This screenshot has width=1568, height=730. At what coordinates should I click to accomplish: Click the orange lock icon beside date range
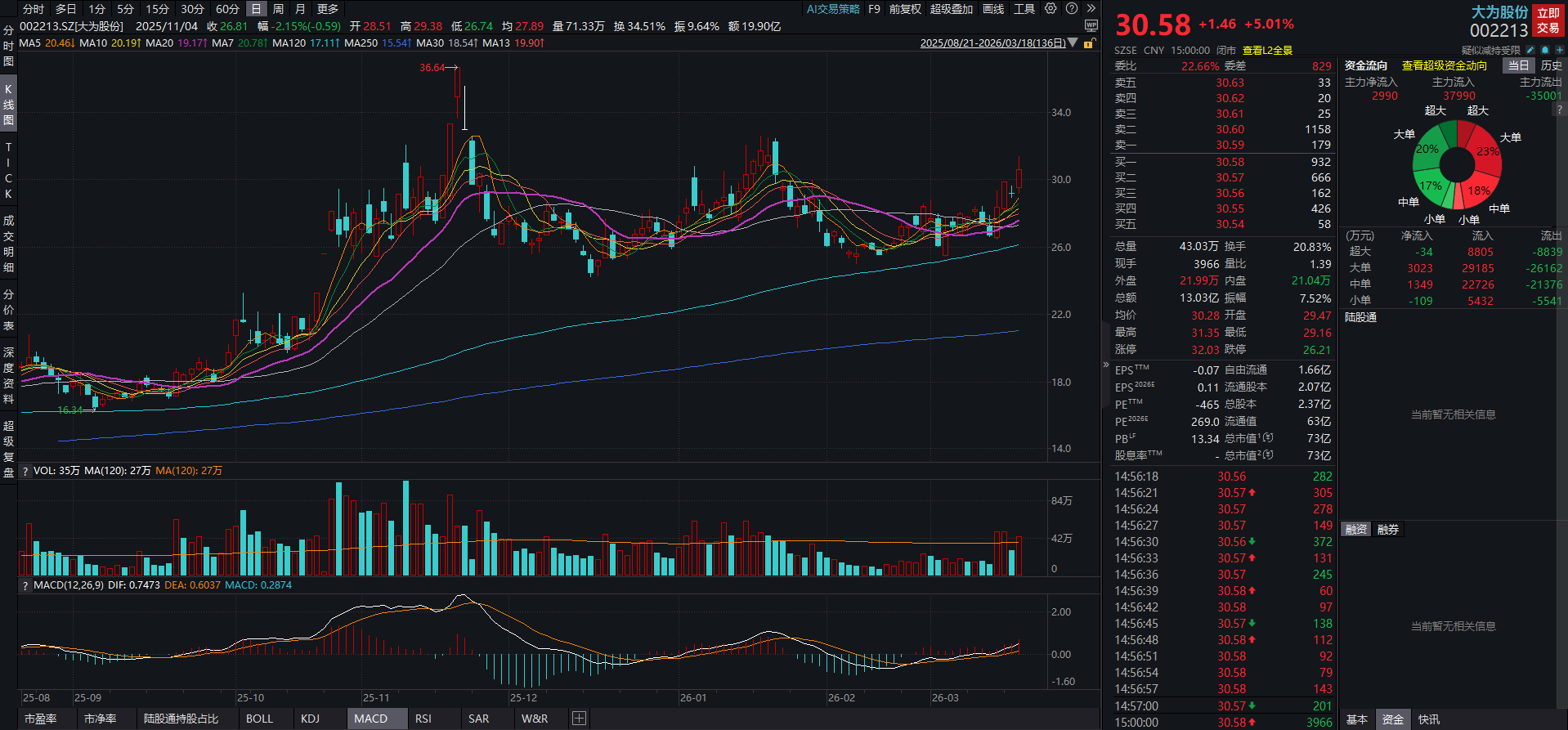pos(1088,43)
